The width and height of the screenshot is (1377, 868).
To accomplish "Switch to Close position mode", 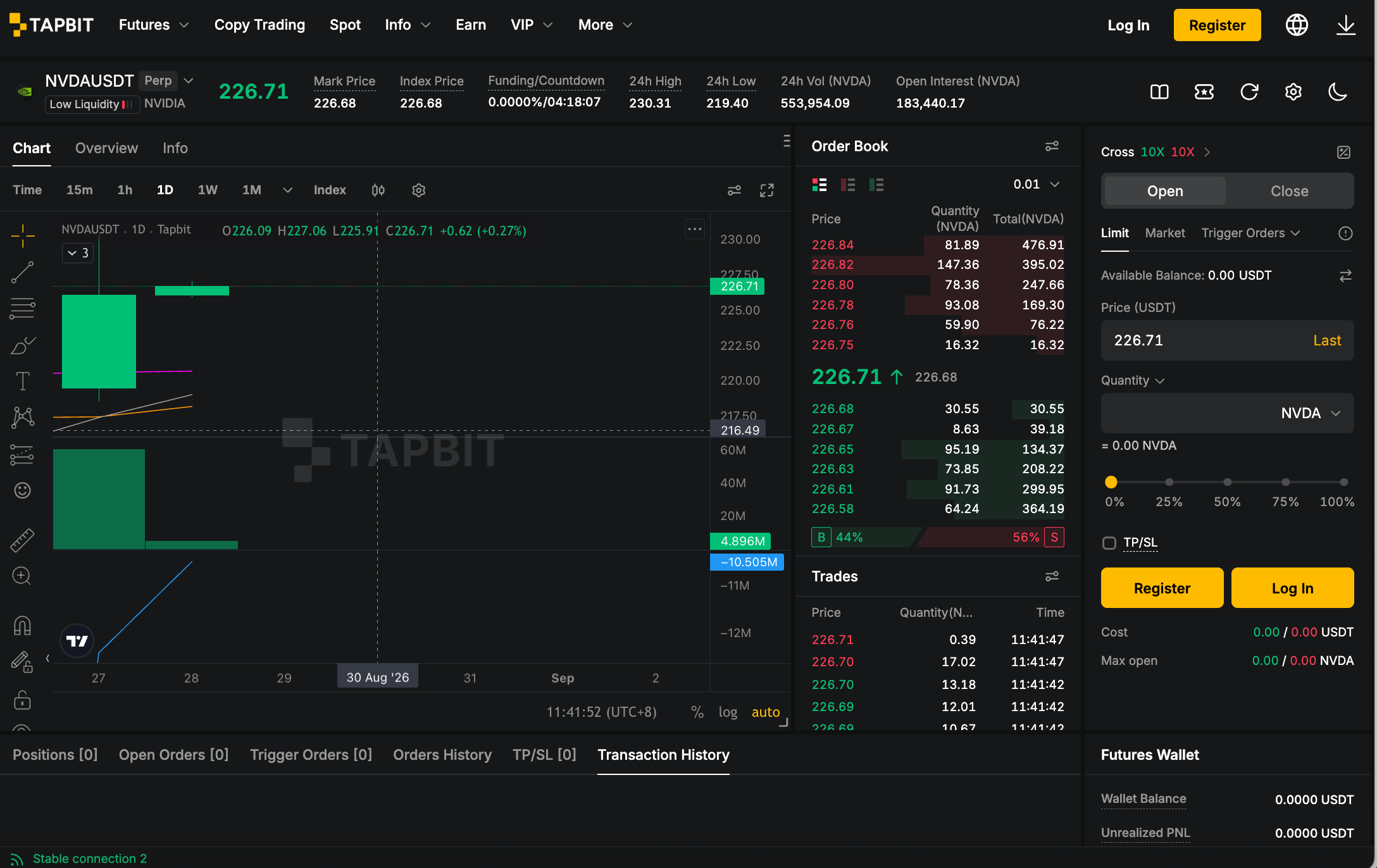I will pyautogui.click(x=1289, y=191).
